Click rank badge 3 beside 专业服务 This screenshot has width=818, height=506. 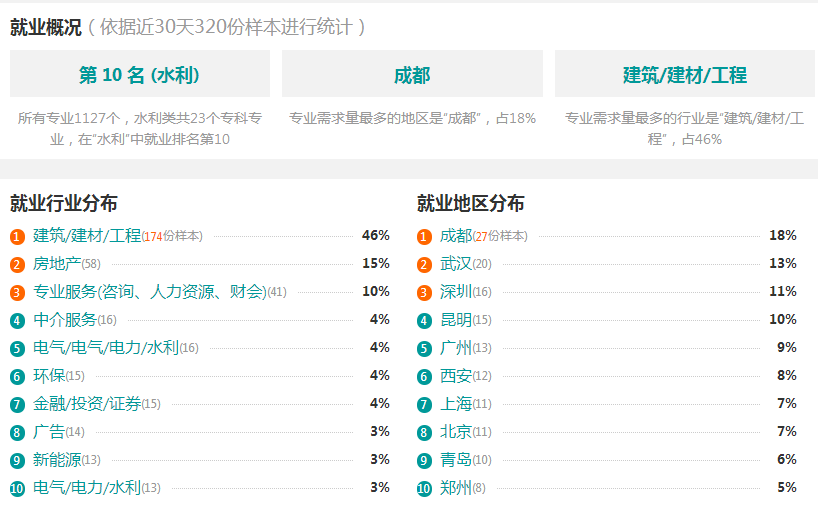pyautogui.click(x=17, y=293)
